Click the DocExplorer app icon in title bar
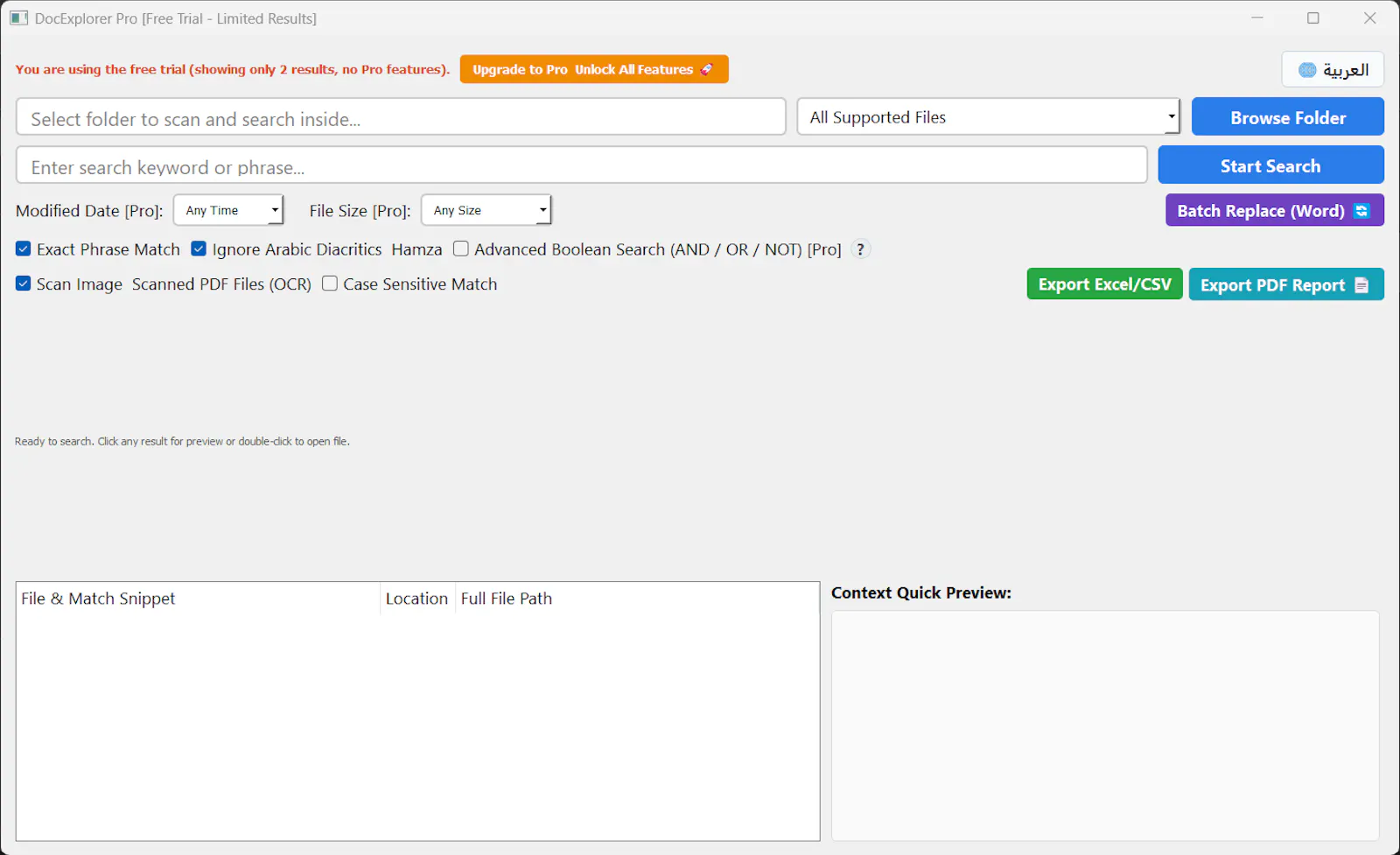Screen dimensions: 1400x855 [x=19, y=18]
